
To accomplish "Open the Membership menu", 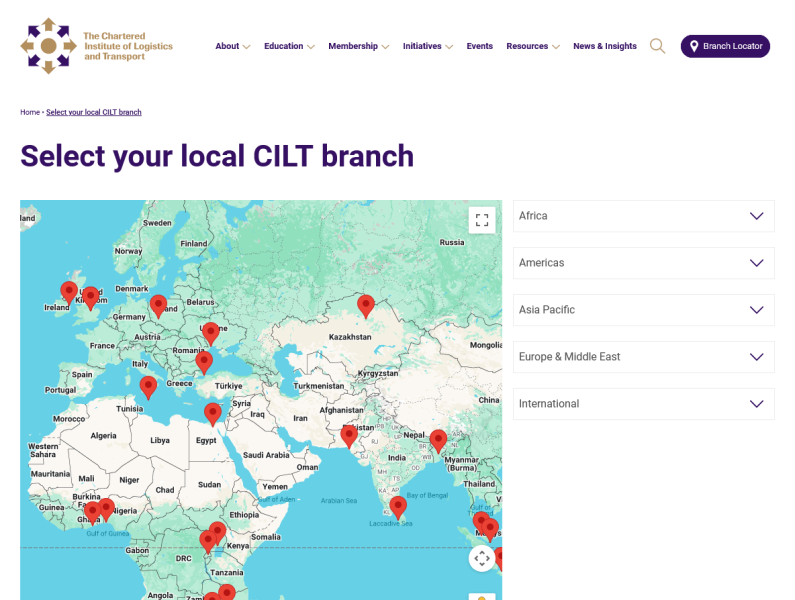I will pyautogui.click(x=358, y=46).
